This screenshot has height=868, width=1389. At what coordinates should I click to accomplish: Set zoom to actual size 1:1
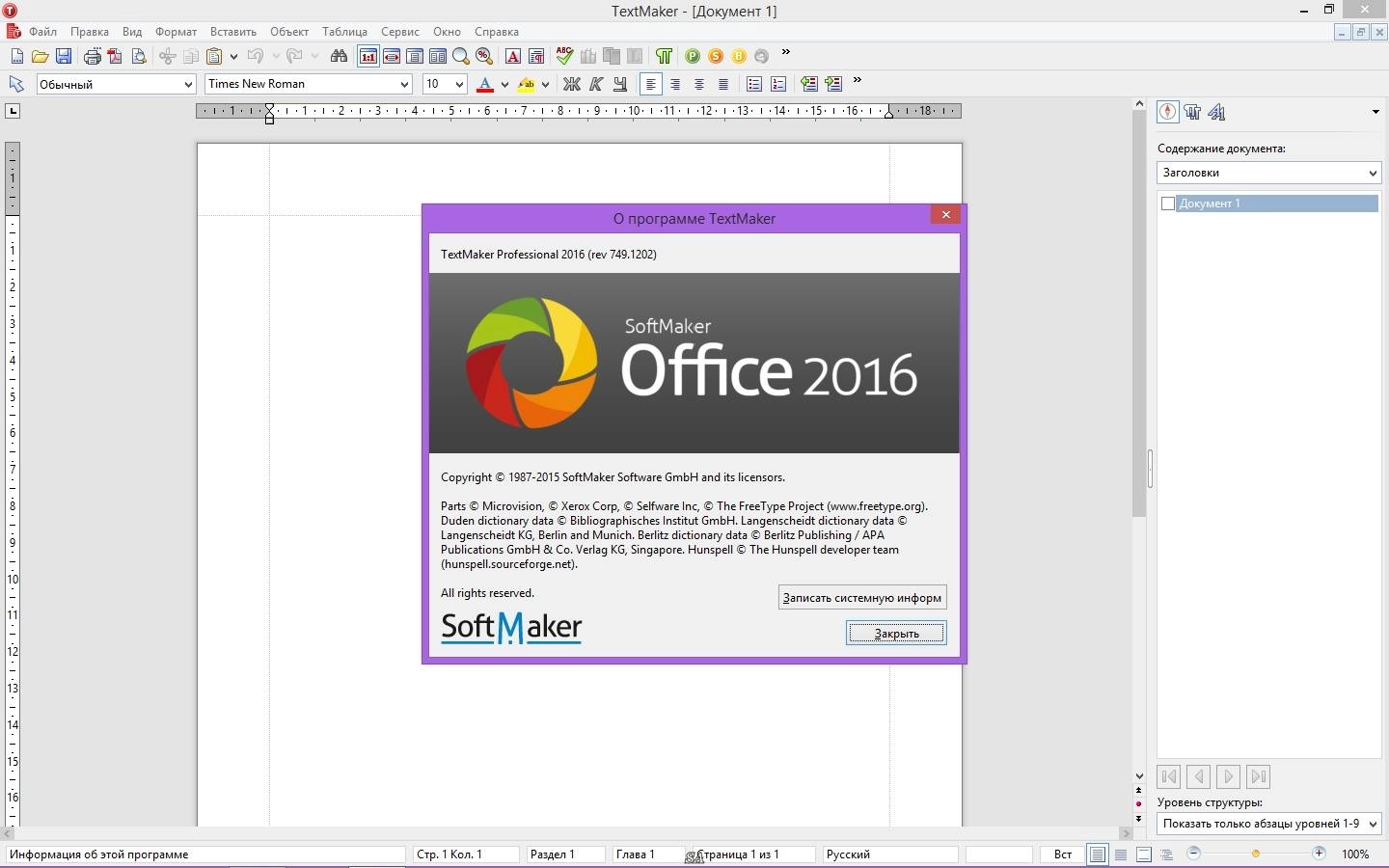pos(368,56)
